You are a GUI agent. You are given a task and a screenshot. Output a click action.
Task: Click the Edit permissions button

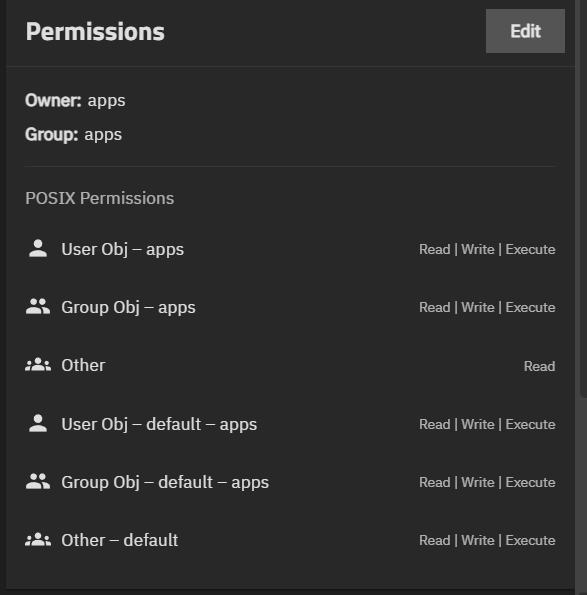(x=525, y=31)
